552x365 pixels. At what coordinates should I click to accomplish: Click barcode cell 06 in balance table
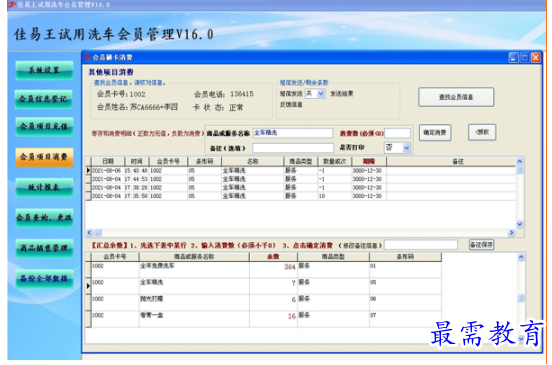[x=405, y=302]
